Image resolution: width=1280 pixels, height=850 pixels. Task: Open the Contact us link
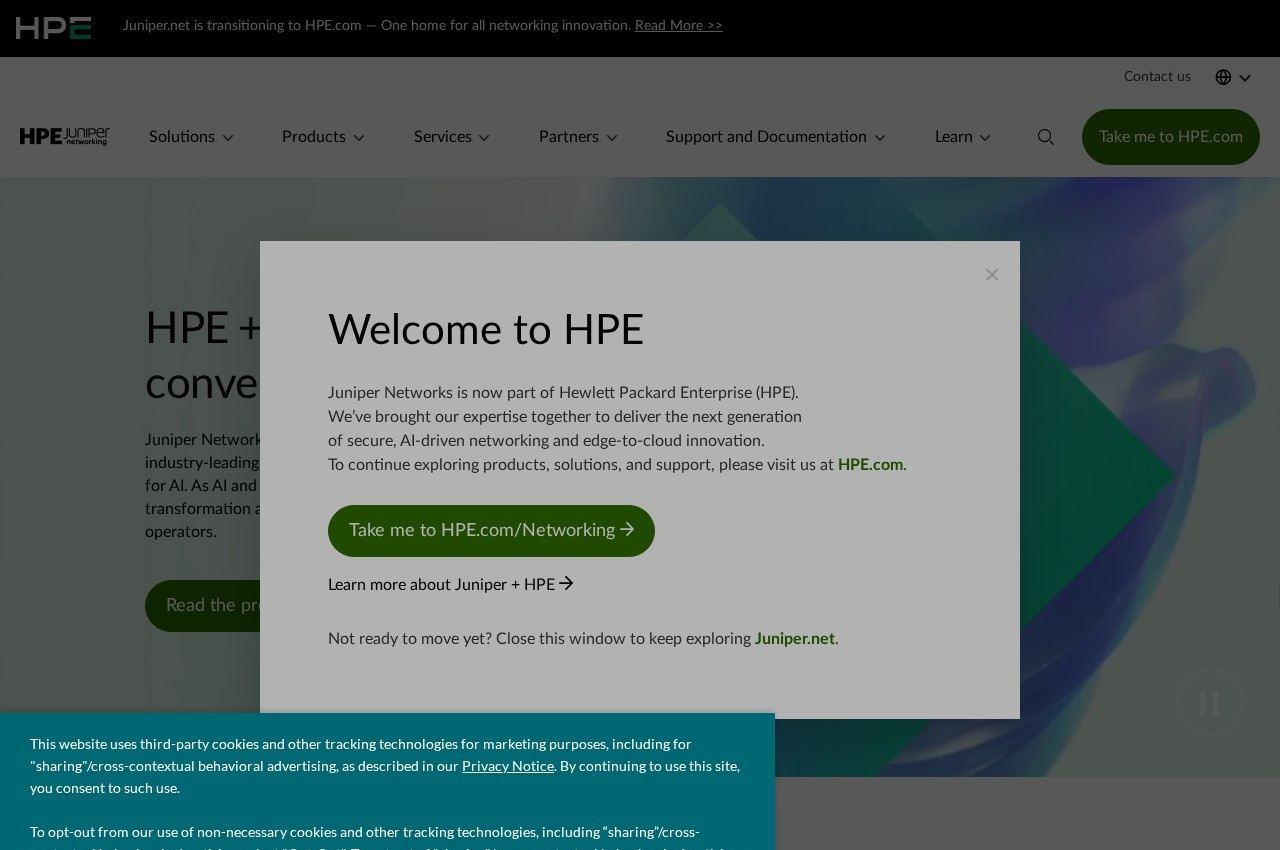point(1157,77)
